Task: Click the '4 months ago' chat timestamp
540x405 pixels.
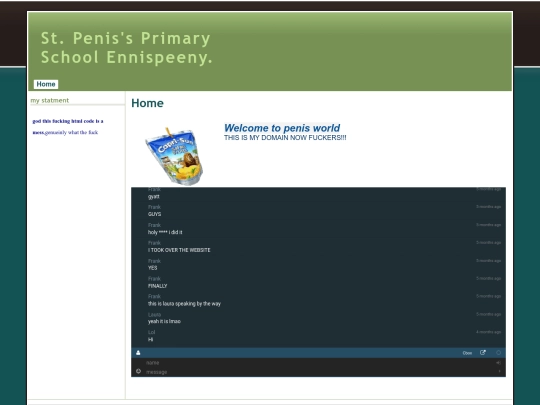Action: (488, 332)
